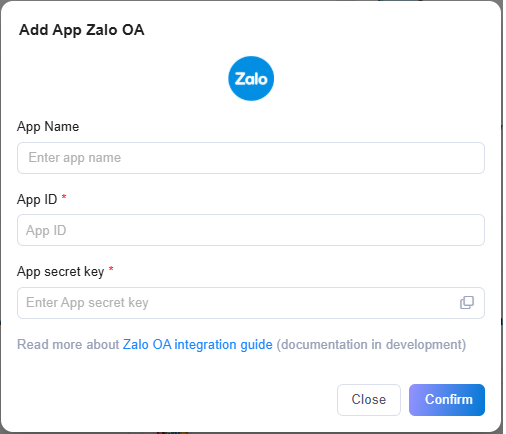Submit the form with Confirm
This screenshot has height=434, width=506.
[447, 400]
